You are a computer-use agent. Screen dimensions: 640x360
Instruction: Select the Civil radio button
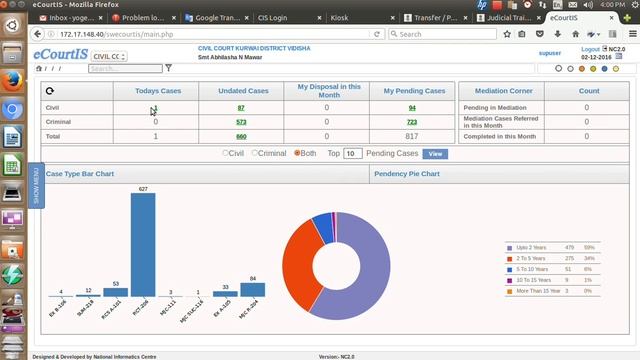pyautogui.click(x=225, y=153)
